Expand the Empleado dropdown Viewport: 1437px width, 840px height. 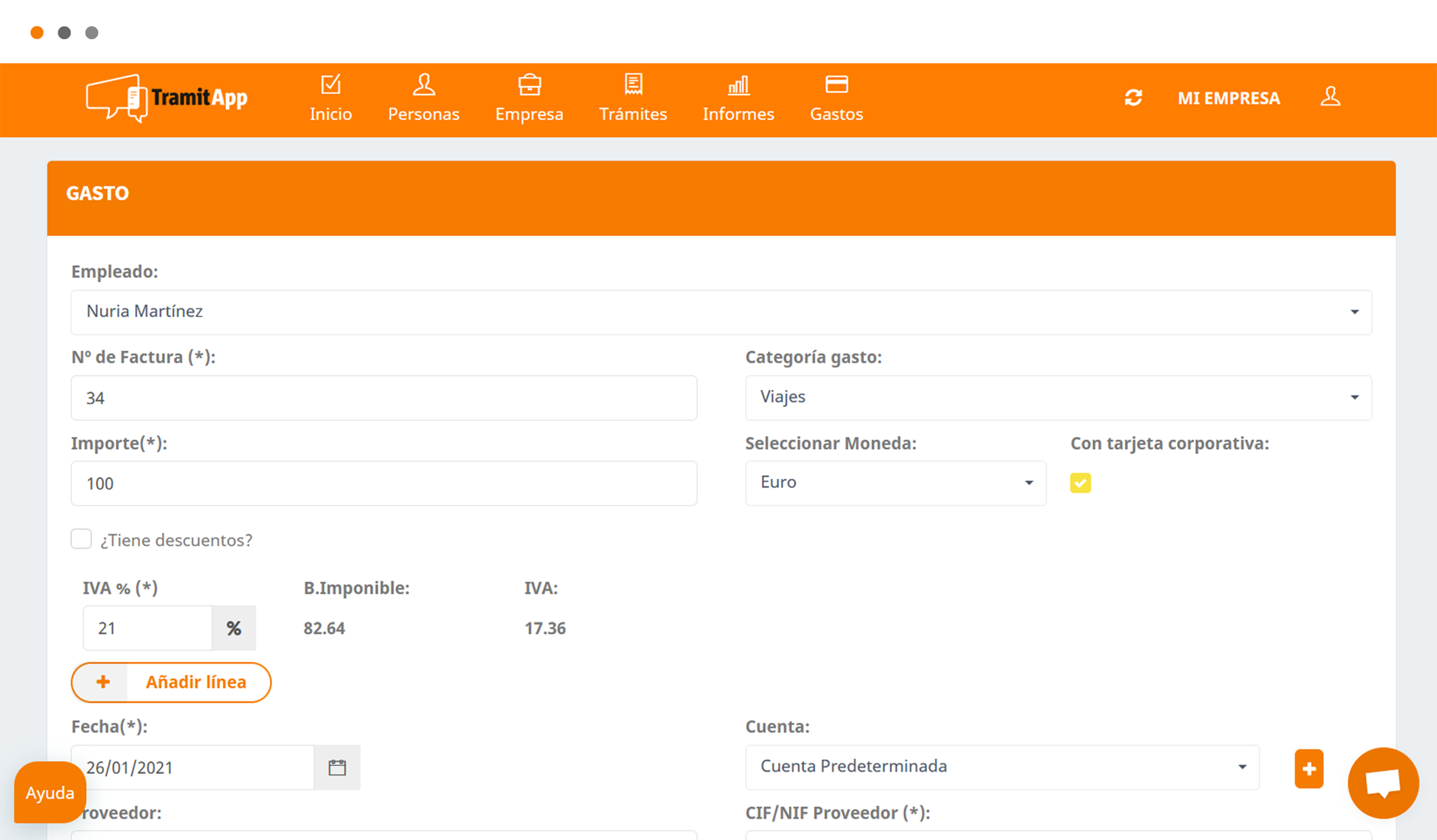click(x=721, y=312)
